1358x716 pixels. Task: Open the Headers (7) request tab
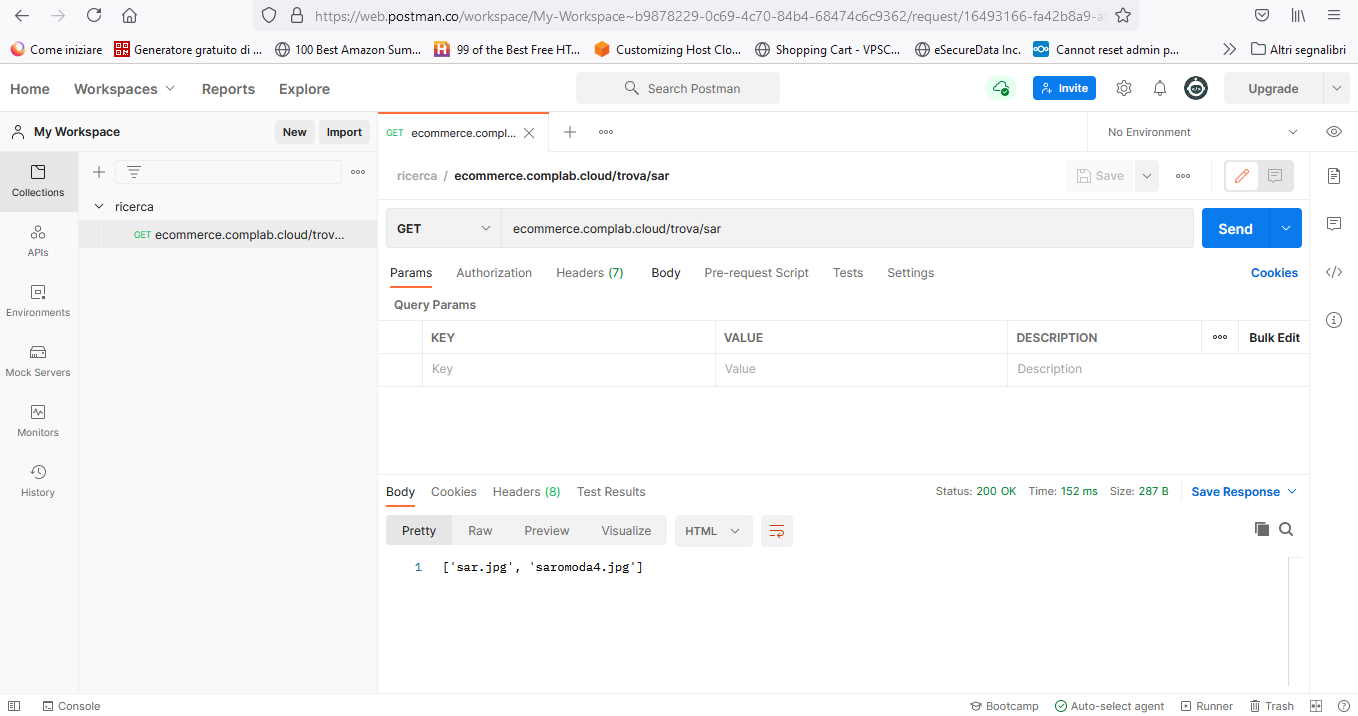click(589, 272)
